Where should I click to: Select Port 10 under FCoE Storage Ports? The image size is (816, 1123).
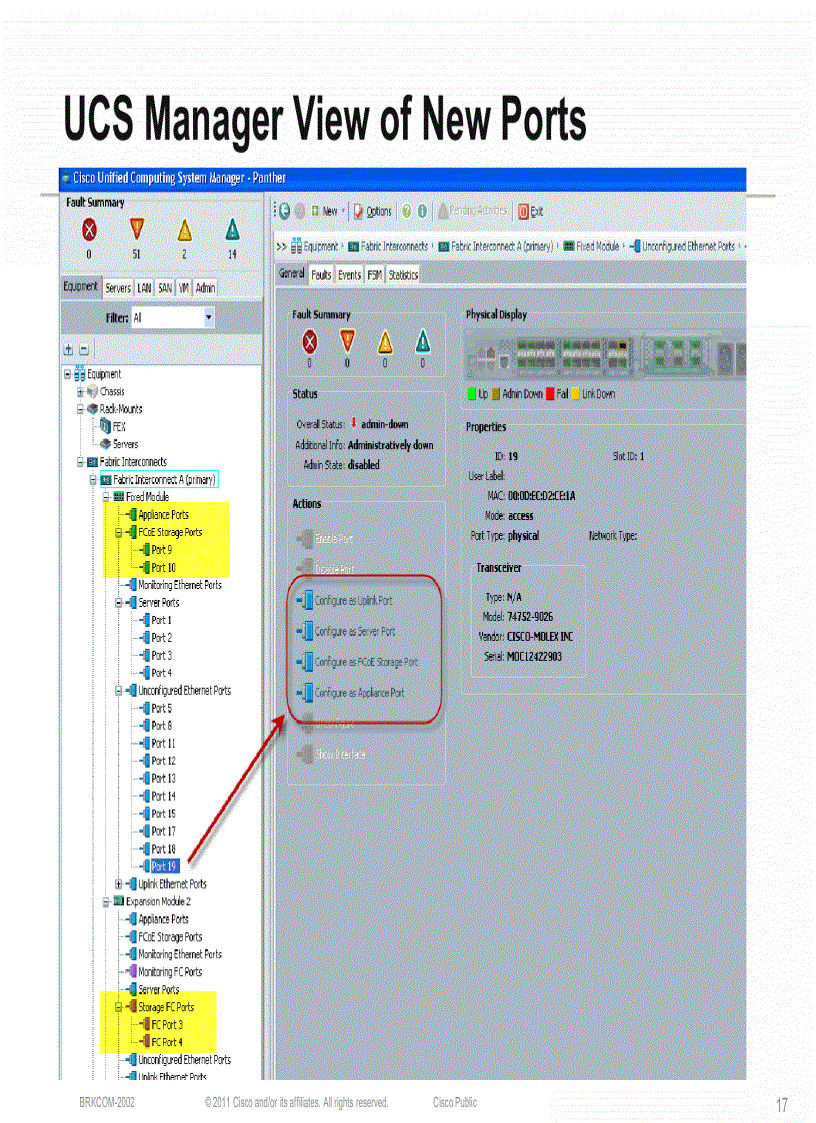(165, 567)
